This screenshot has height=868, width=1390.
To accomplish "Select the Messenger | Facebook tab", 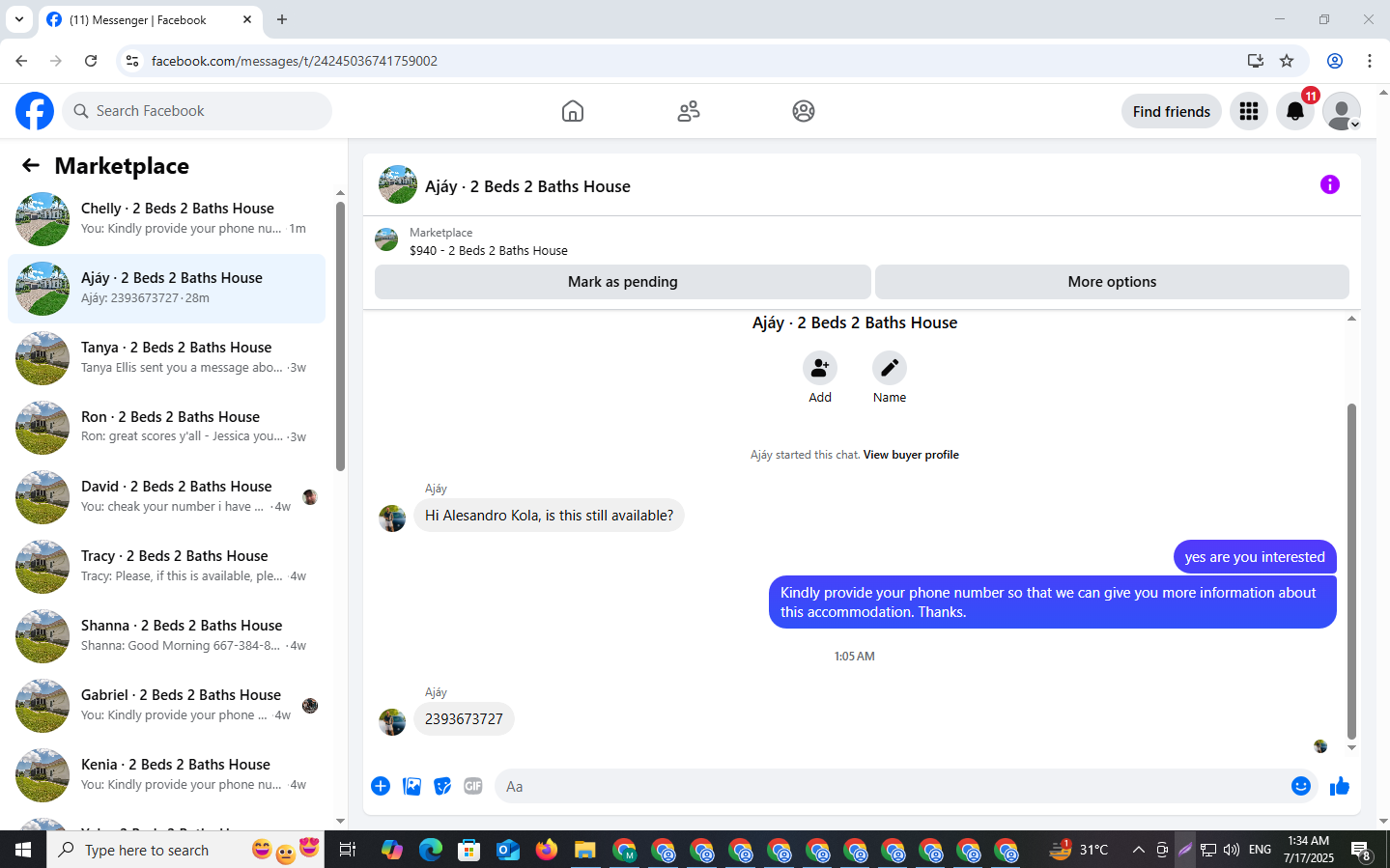I will point(150,20).
